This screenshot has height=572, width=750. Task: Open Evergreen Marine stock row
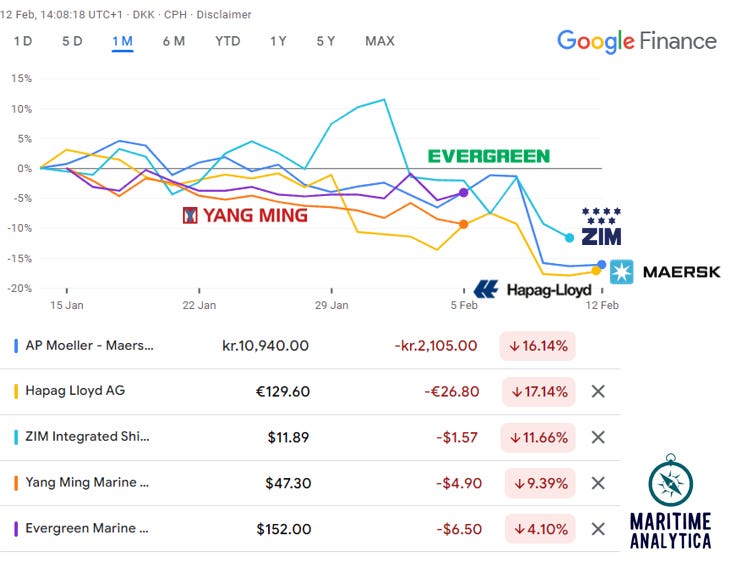click(x=310, y=529)
